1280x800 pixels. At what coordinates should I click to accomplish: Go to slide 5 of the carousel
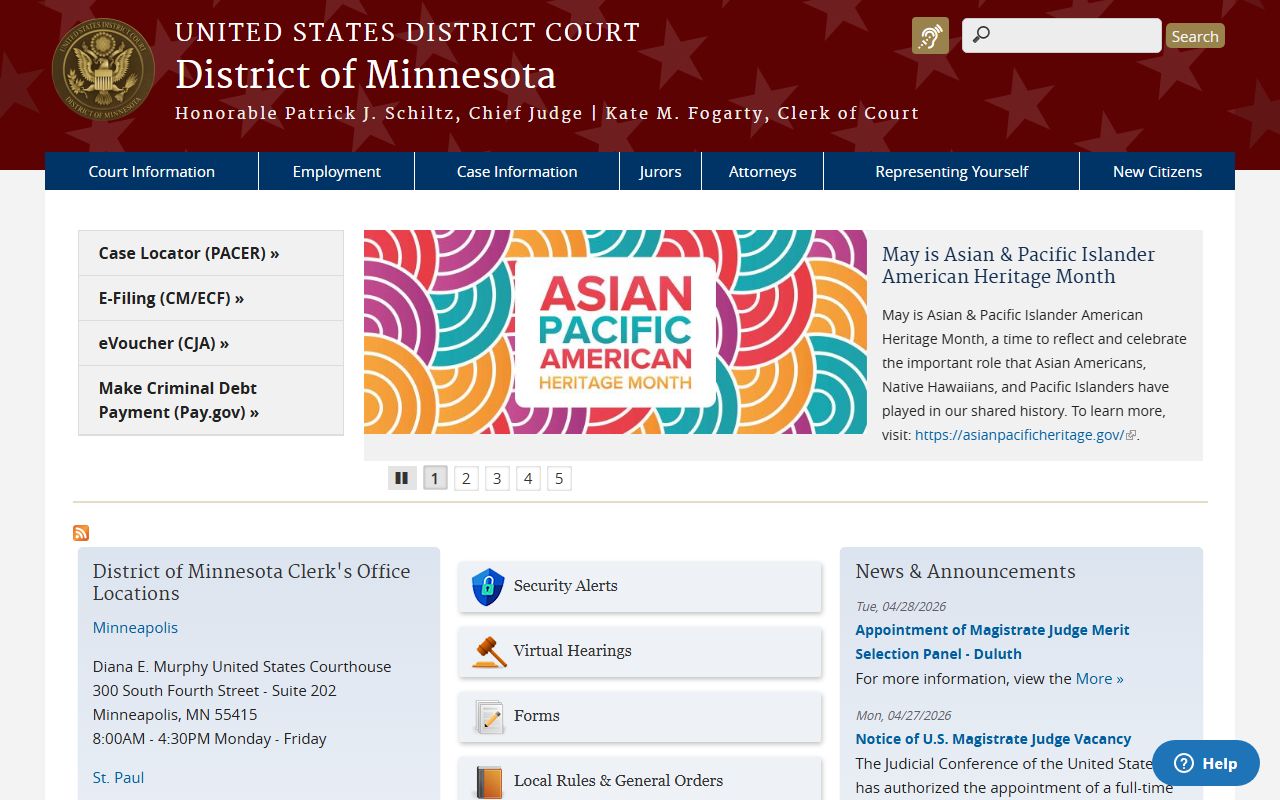point(559,478)
